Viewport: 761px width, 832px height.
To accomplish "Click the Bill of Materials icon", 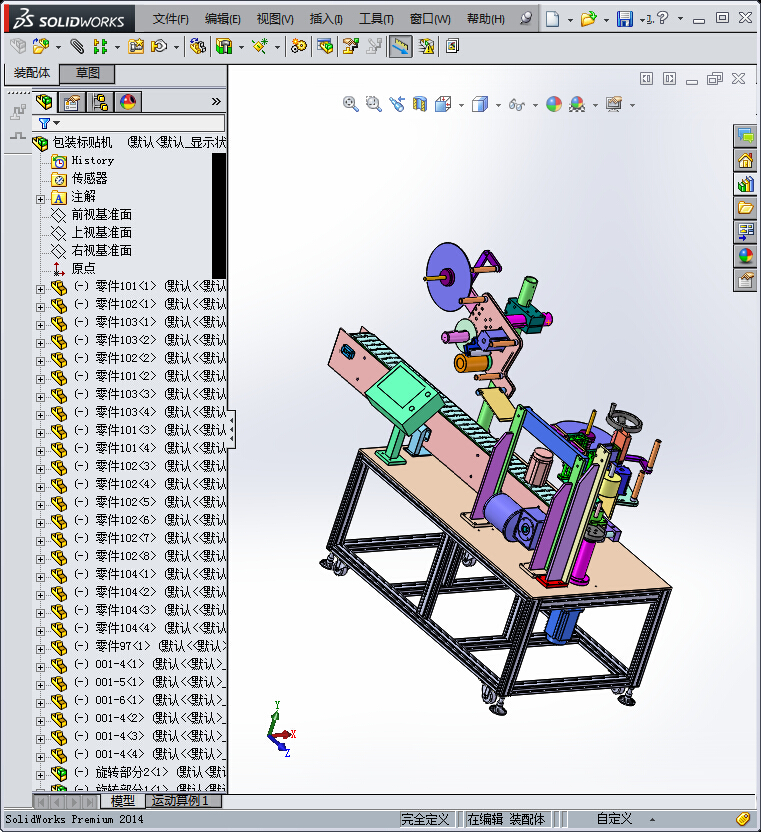I will point(325,46).
